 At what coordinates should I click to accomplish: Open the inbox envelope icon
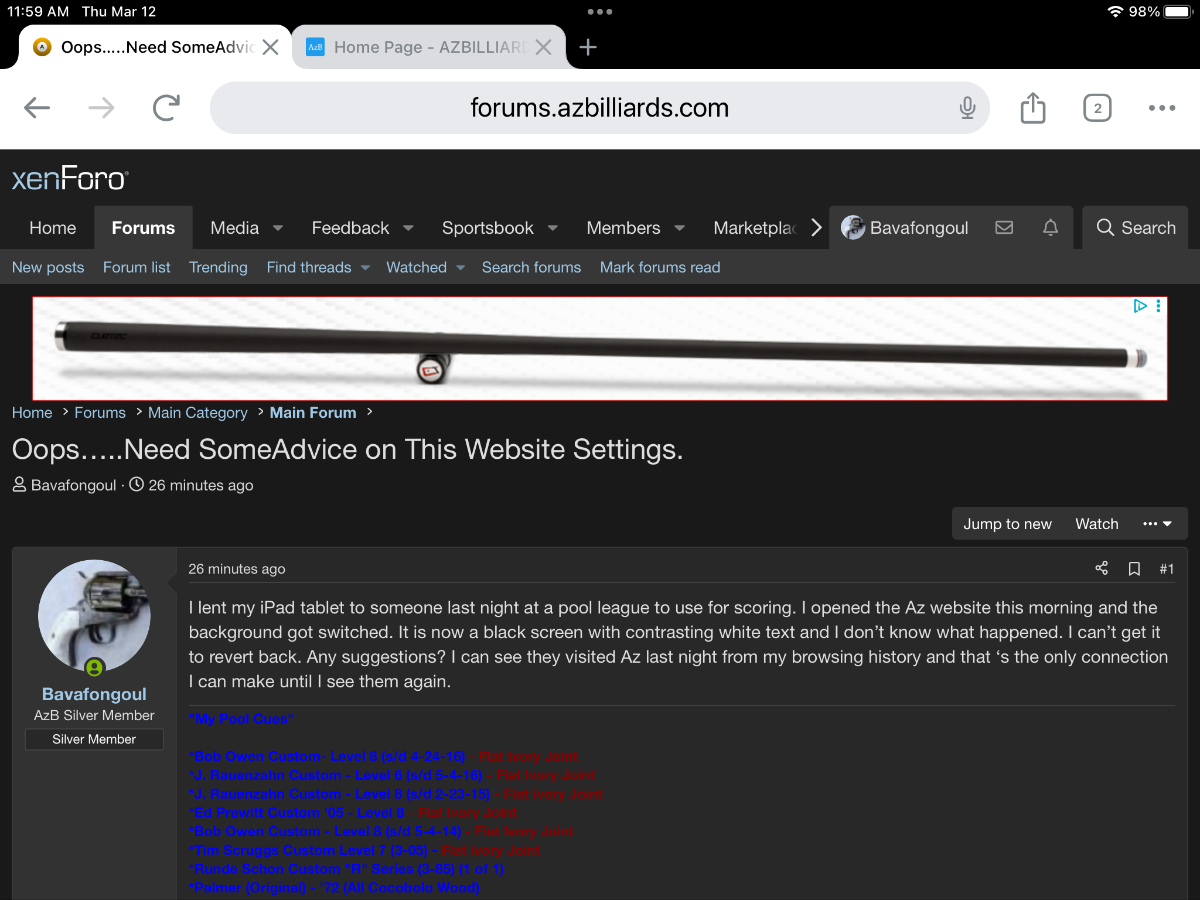[1004, 228]
